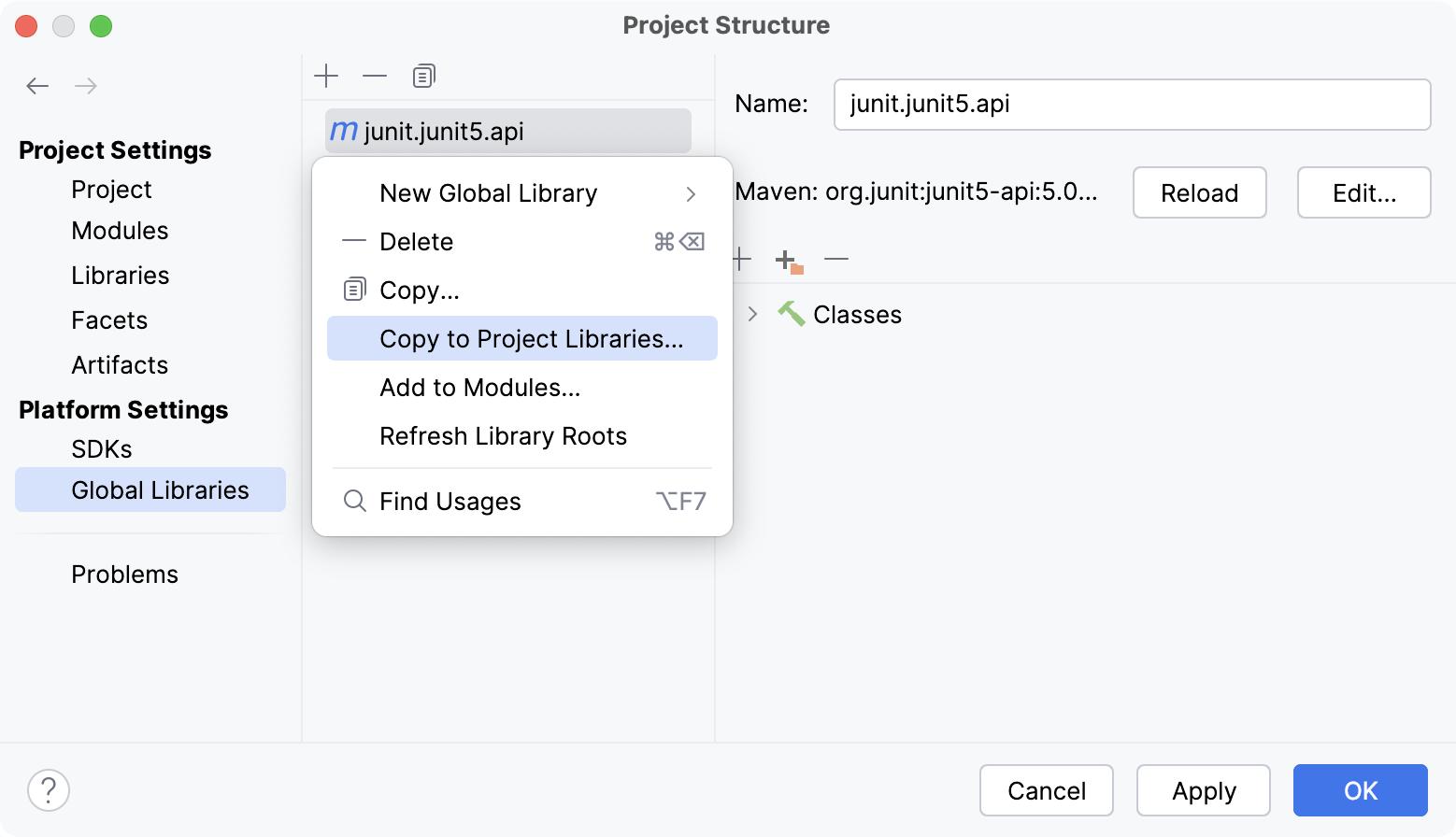1456x837 pixels.
Task: Click the back navigation arrow
Action: (37, 85)
